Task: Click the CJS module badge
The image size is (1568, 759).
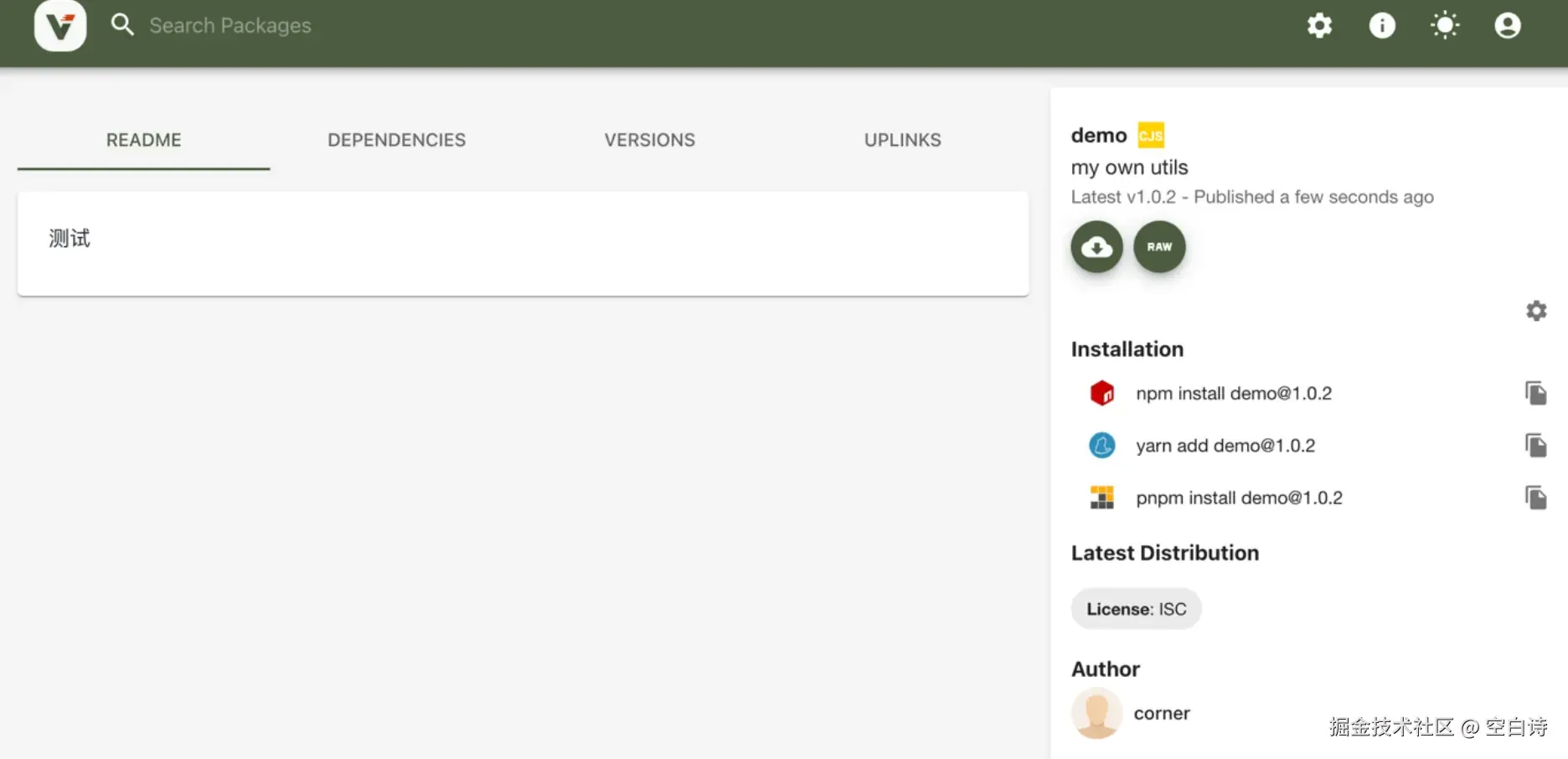Action: 1150,135
